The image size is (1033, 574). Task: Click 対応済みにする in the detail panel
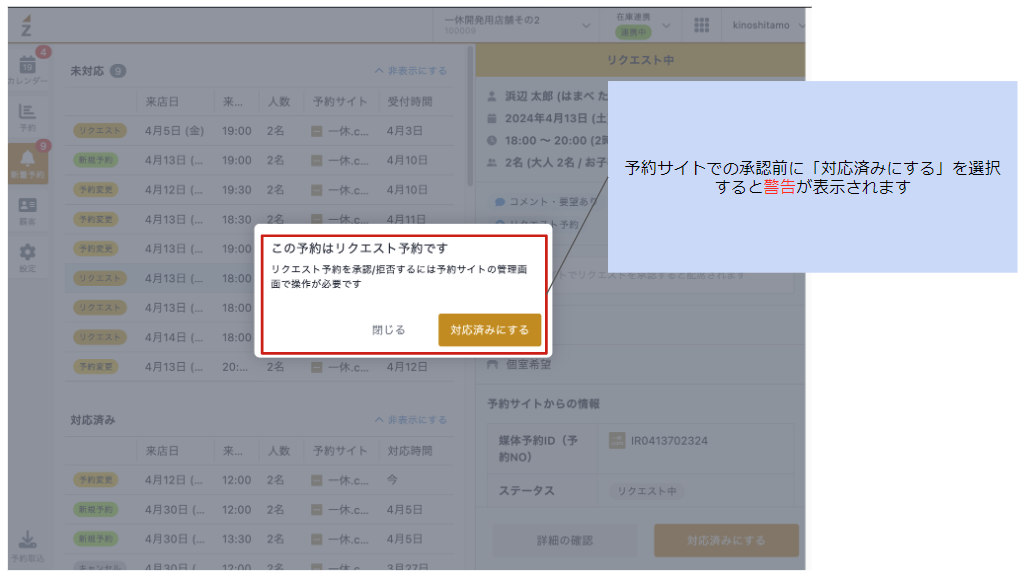tap(726, 540)
